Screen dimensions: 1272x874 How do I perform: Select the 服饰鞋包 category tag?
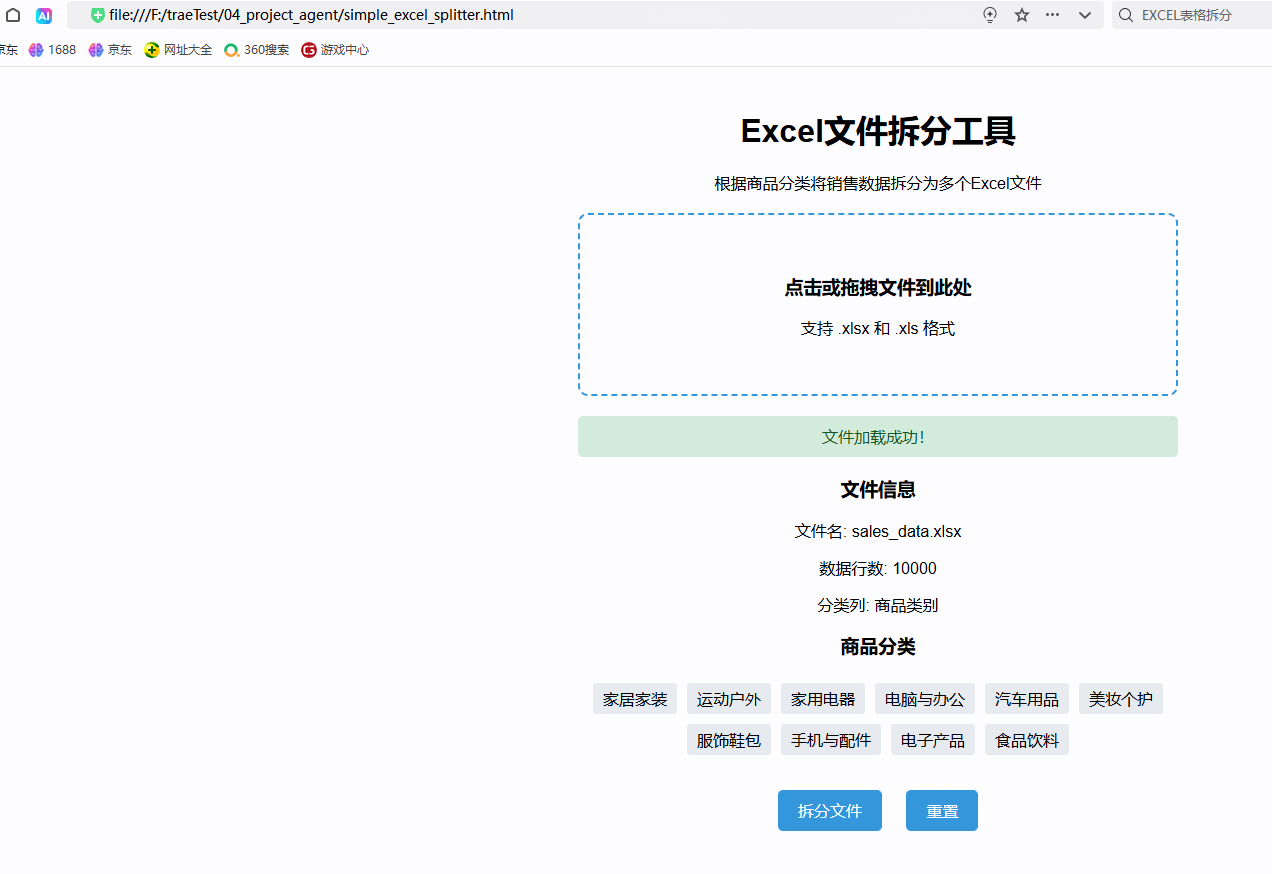click(x=729, y=740)
